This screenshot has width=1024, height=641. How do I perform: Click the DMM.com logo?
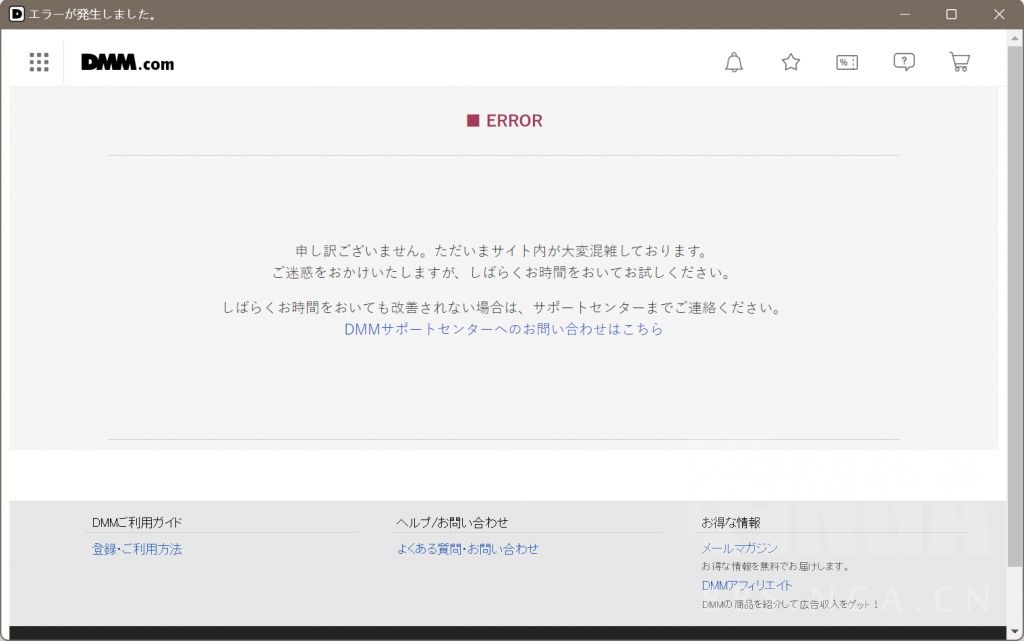(x=126, y=61)
